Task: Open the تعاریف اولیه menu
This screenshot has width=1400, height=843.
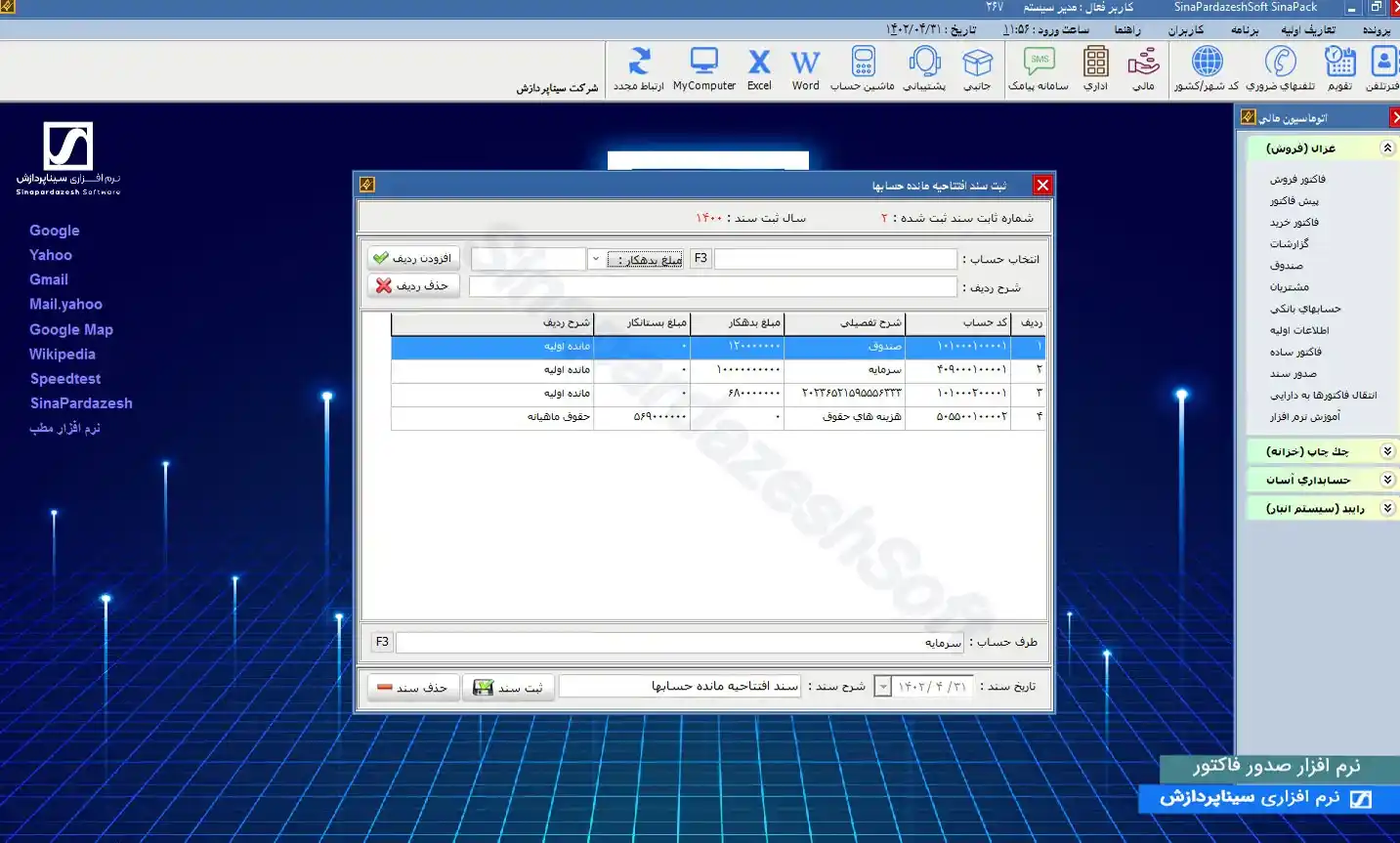Action: (x=1308, y=30)
